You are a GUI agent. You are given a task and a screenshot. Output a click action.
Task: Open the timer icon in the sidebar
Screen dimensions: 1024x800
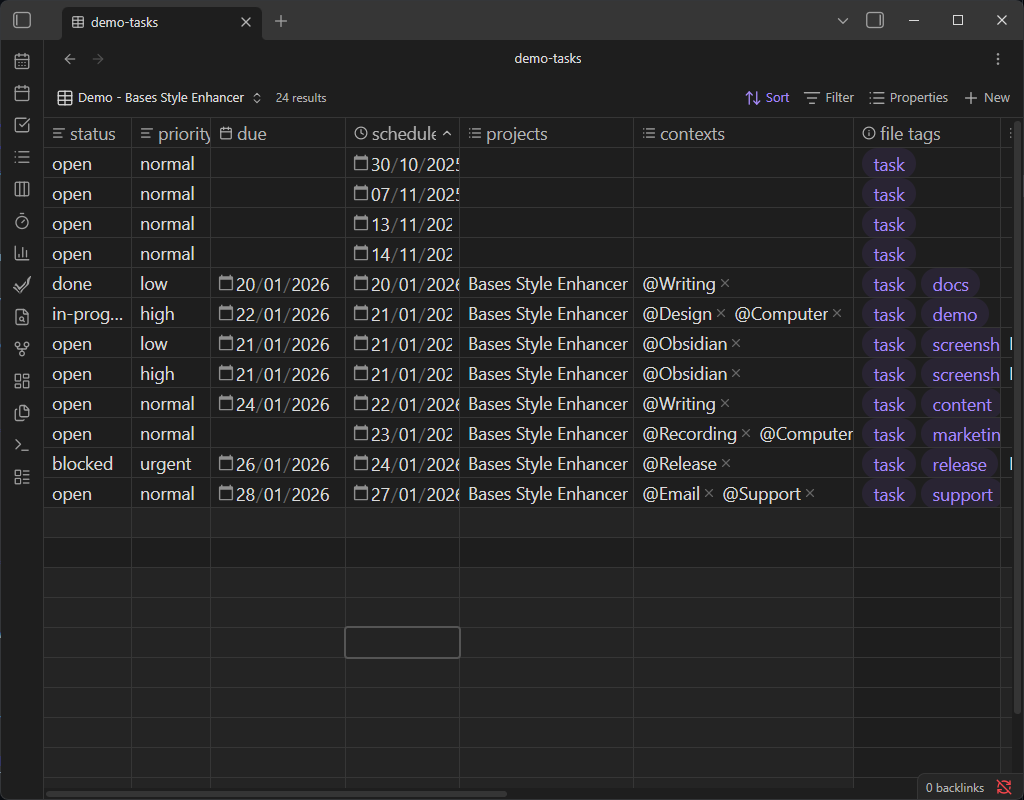[x=22, y=221]
